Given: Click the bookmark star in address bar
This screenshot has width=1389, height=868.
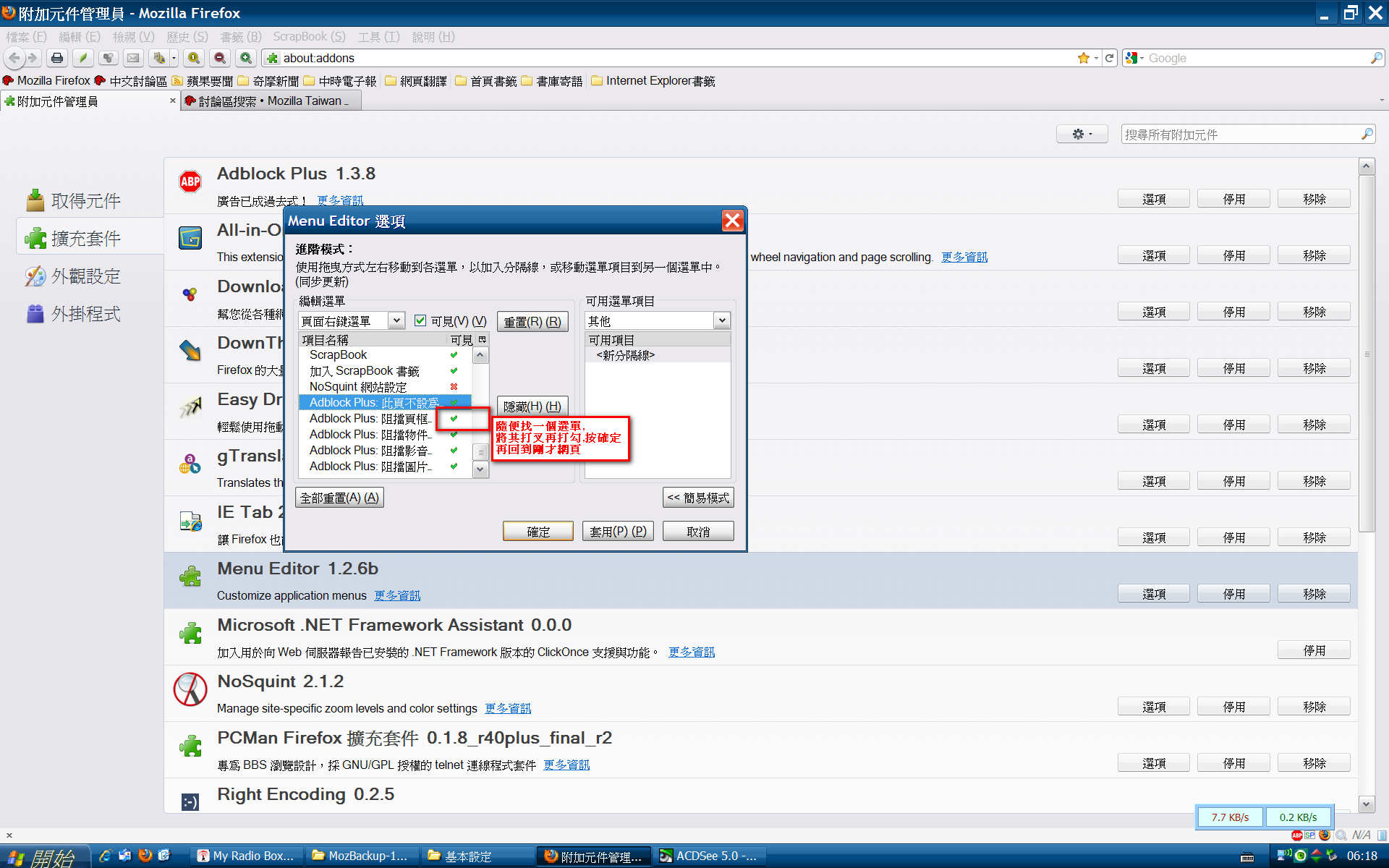Looking at the screenshot, I should pyautogui.click(x=1083, y=58).
